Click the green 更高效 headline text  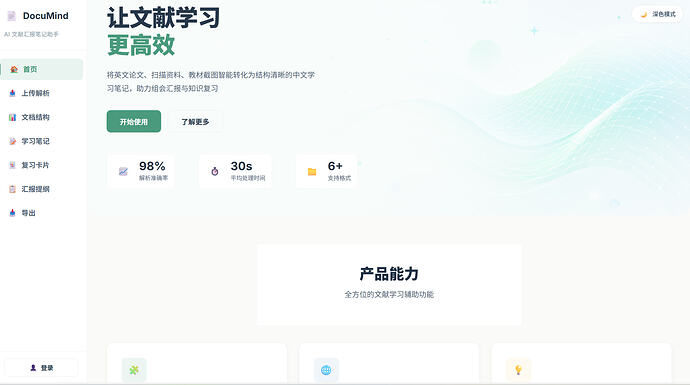141,45
